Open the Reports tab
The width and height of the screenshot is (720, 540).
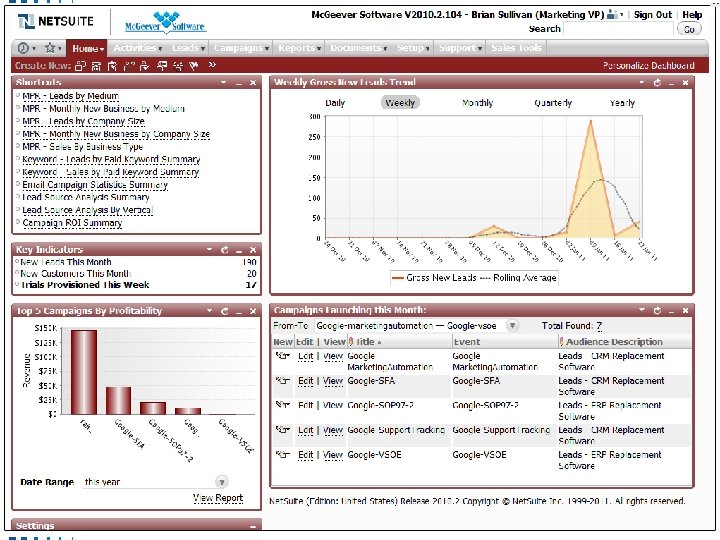(299, 48)
